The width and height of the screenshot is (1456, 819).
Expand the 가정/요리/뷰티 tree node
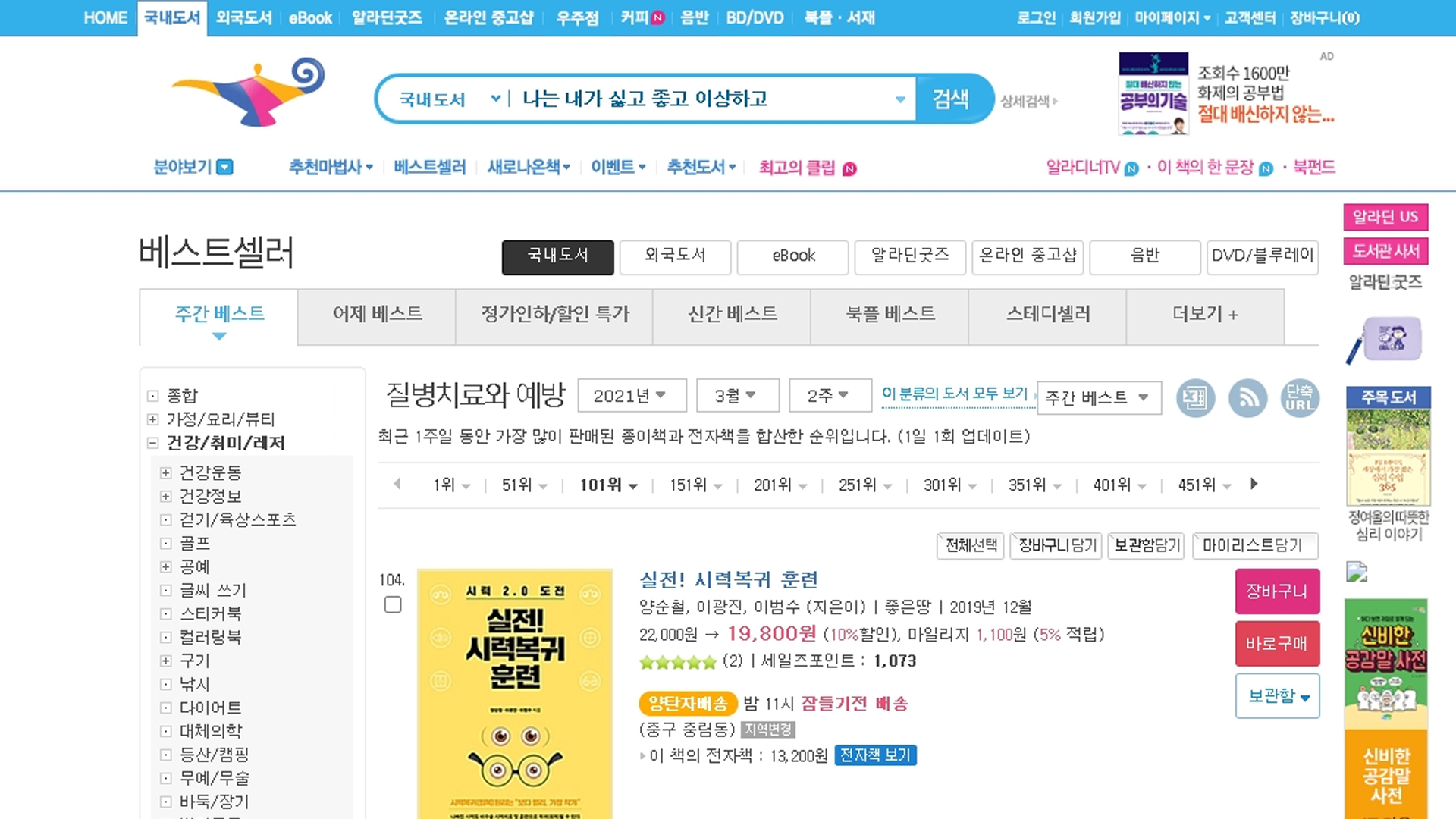tap(153, 419)
